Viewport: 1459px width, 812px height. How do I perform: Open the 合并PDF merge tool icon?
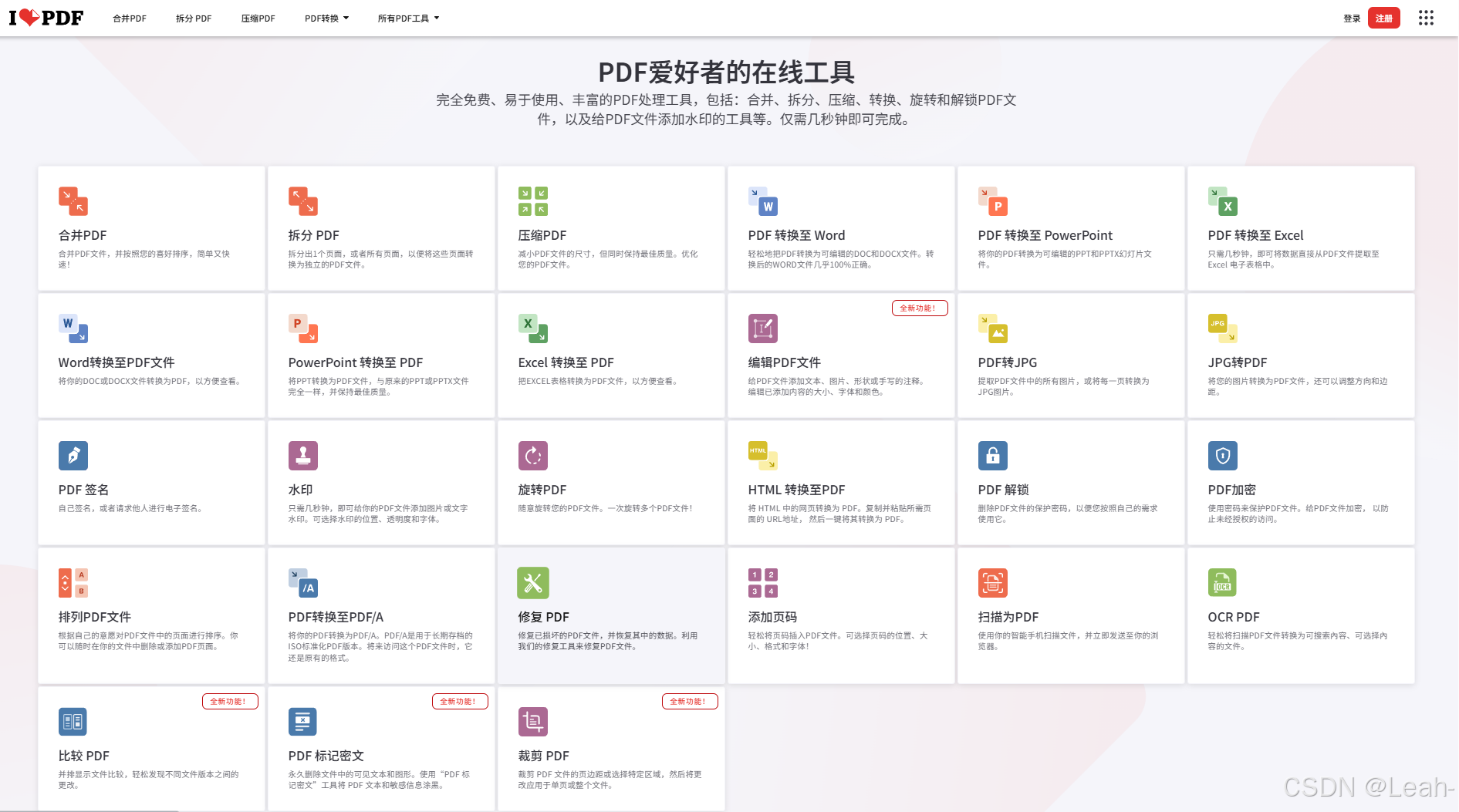tap(73, 201)
